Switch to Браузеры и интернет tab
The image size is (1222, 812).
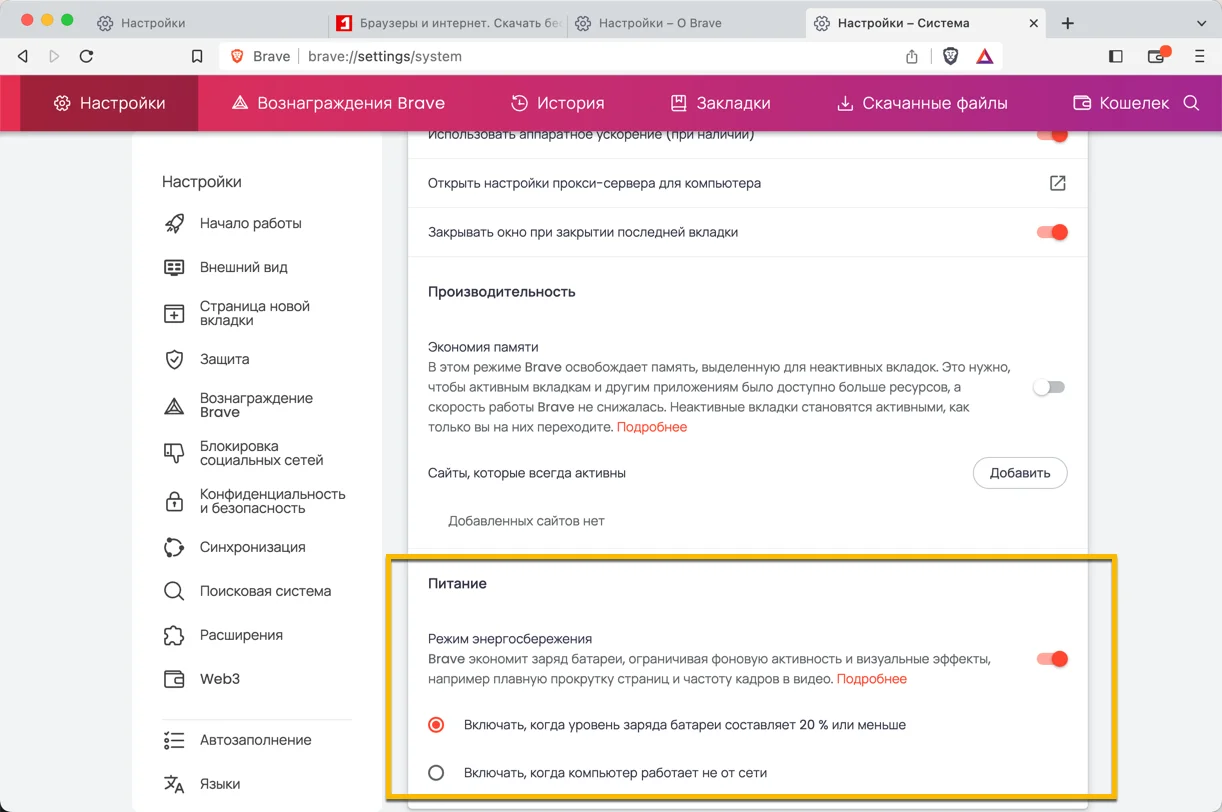tap(447, 23)
